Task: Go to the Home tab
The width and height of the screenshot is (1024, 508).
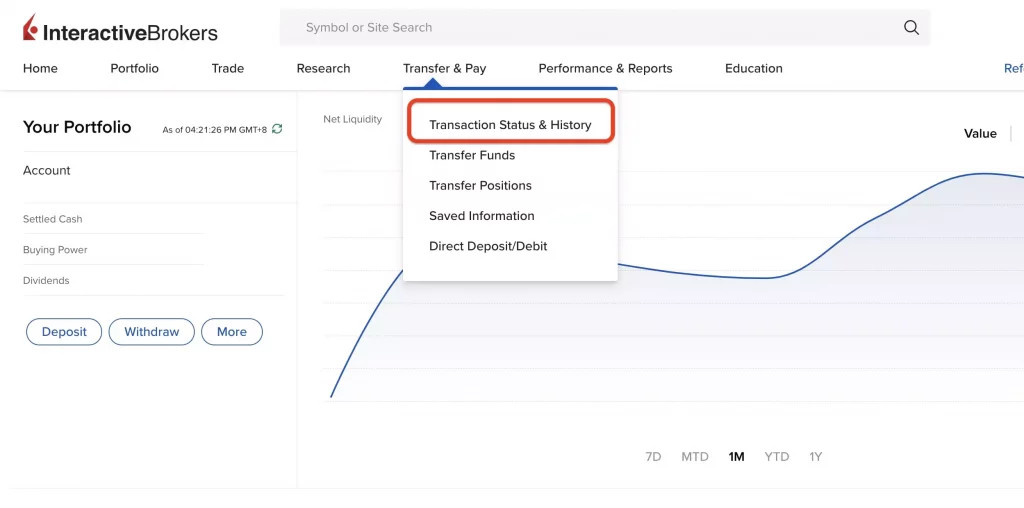Action: click(x=40, y=68)
